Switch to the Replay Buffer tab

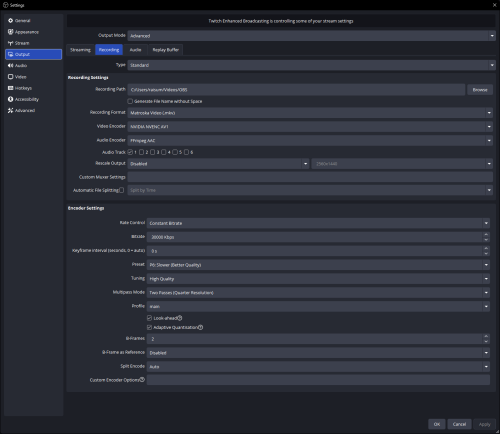[x=166, y=50]
